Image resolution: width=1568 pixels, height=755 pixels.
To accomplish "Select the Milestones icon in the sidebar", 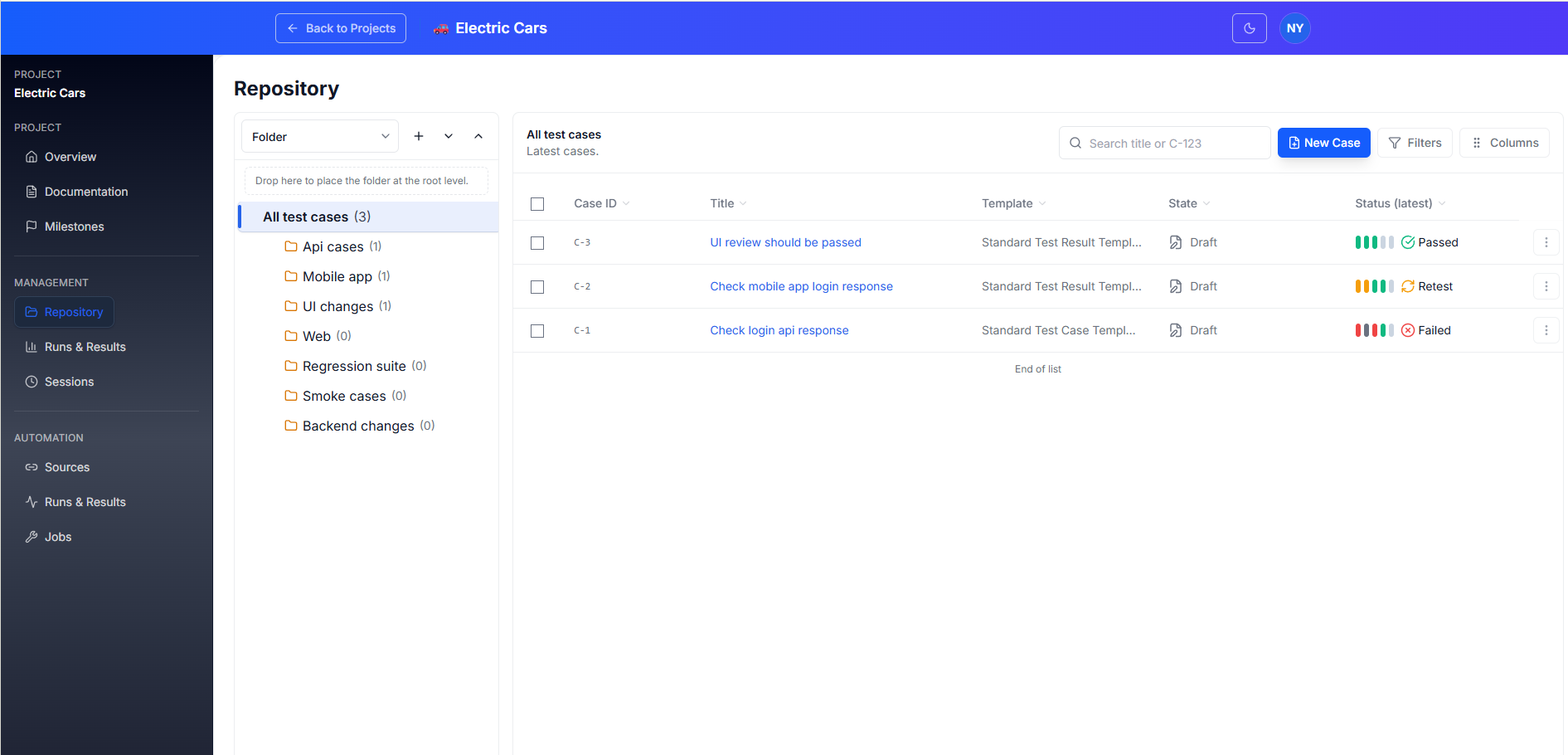I will click(x=31, y=226).
